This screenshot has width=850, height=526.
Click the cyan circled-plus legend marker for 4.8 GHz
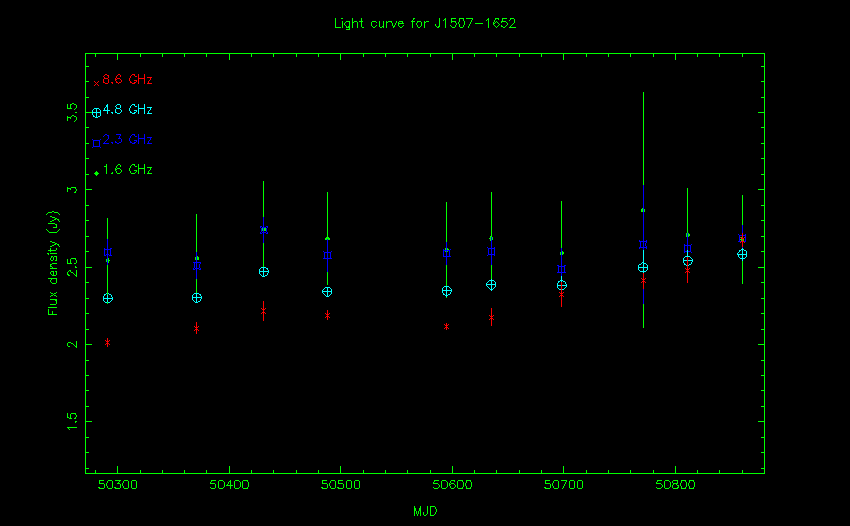coord(96,113)
